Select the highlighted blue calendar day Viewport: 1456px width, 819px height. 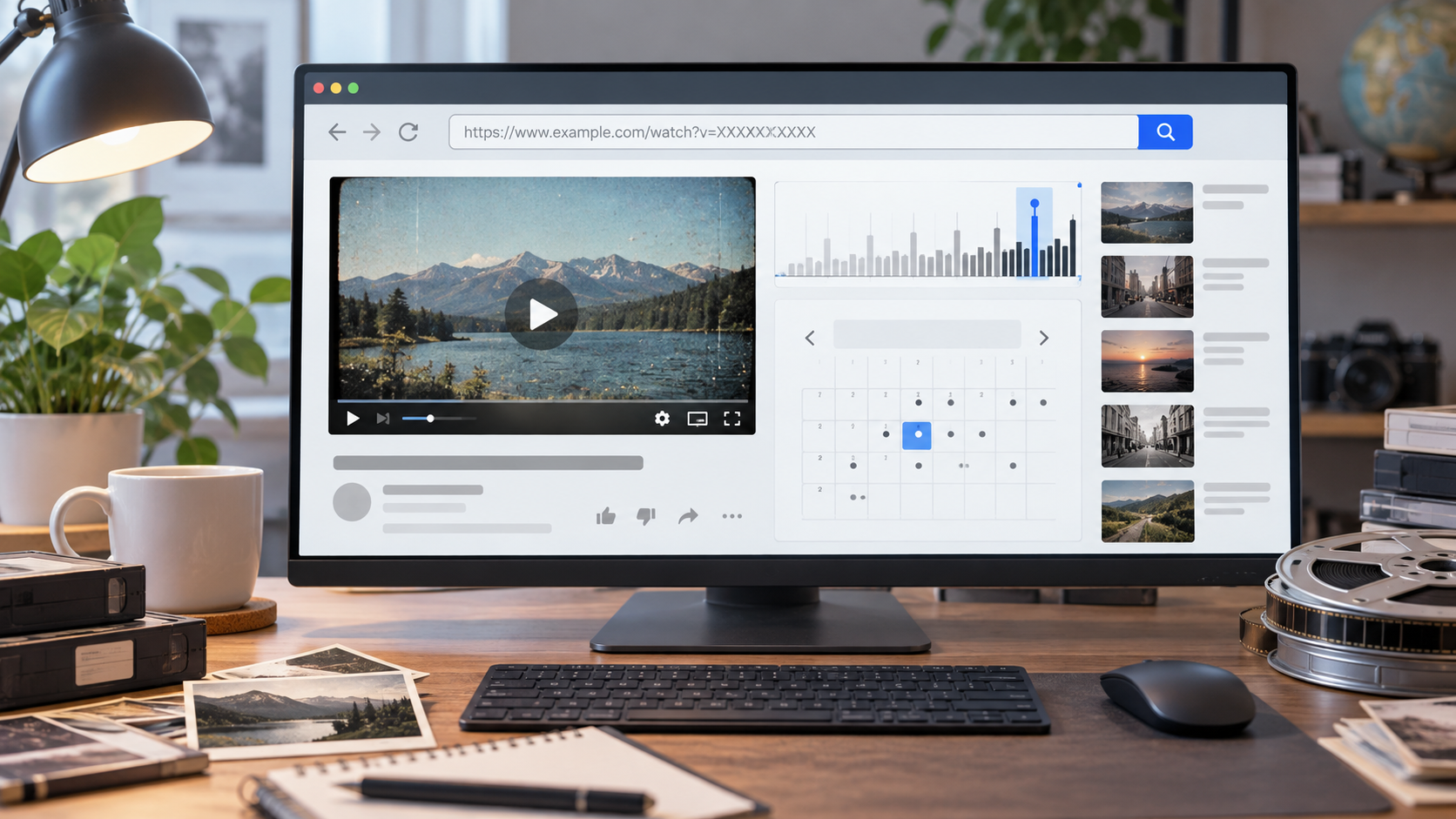[x=917, y=435]
